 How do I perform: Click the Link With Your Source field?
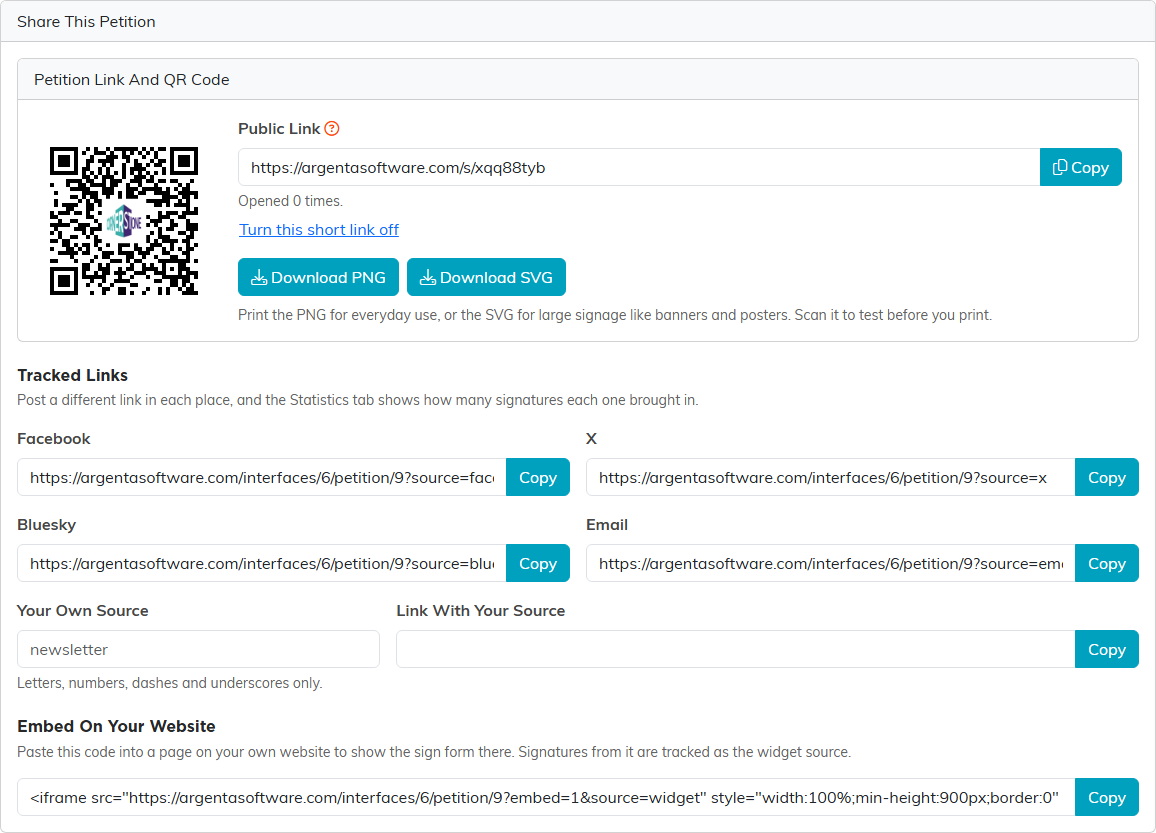click(x=735, y=649)
